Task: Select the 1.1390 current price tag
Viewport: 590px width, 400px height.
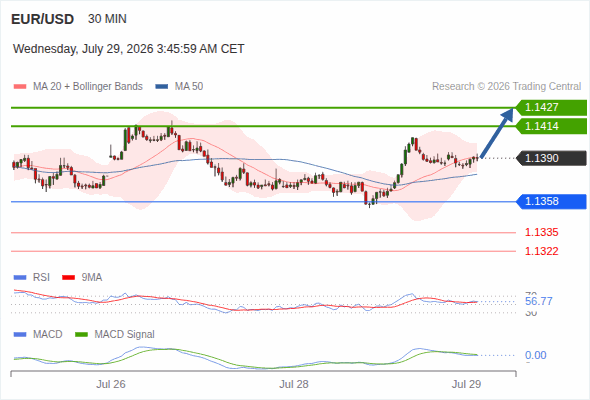Action: tap(551, 158)
